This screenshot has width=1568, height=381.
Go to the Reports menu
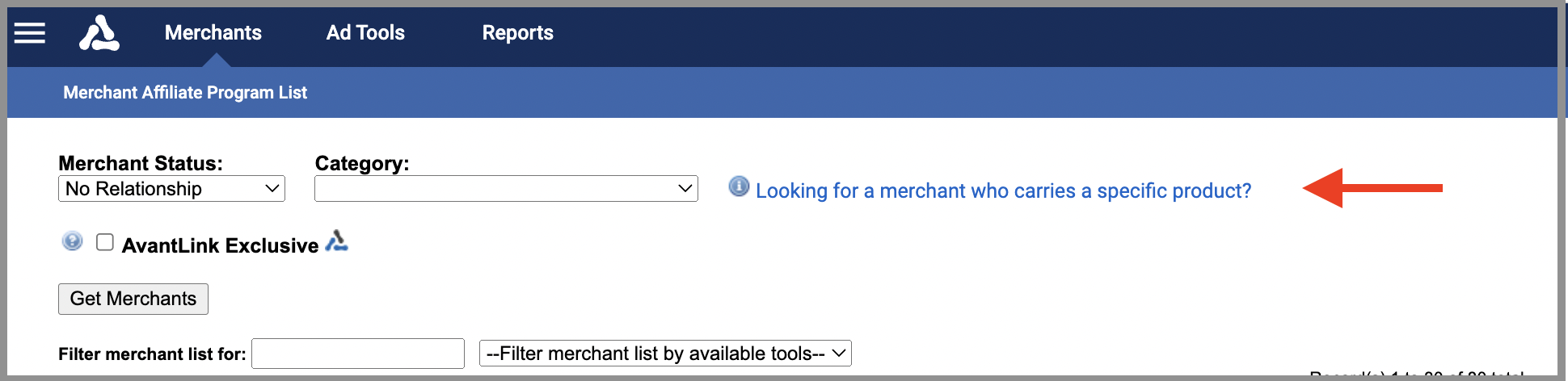pyautogui.click(x=518, y=33)
